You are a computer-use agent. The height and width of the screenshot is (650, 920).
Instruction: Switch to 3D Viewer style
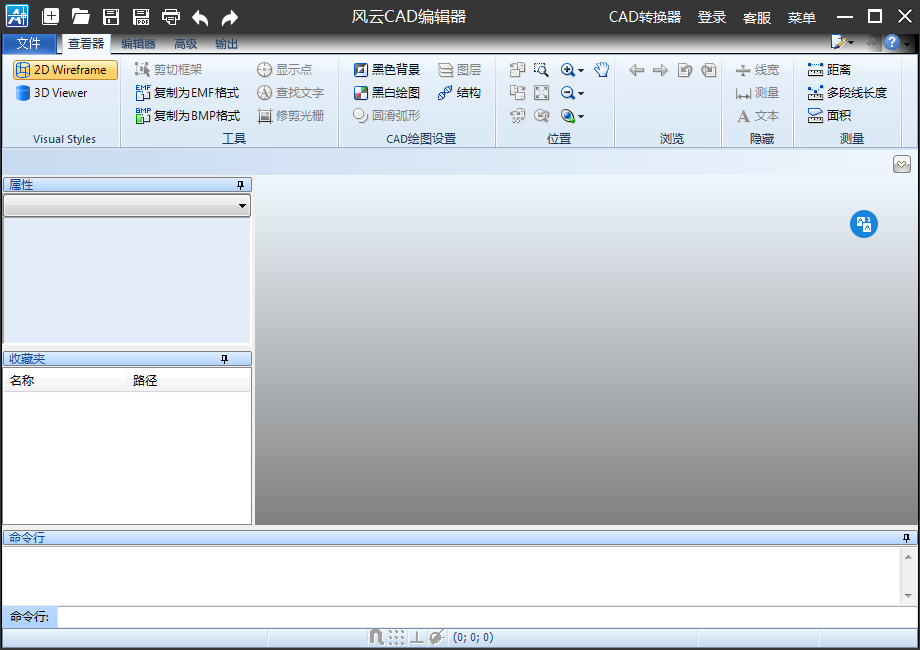click(x=52, y=93)
